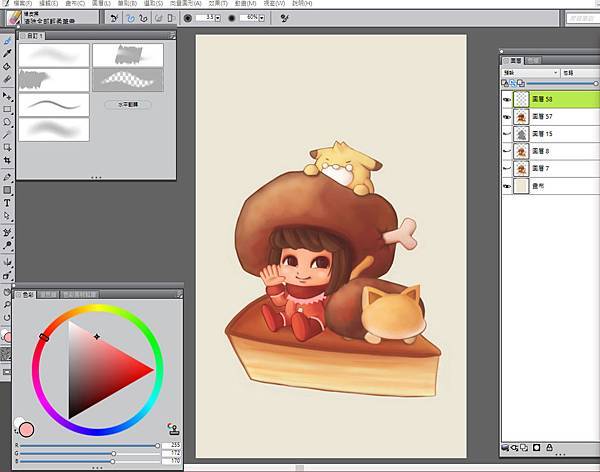Select layer 57 in the Layers list
This screenshot has height=472, width=600.
pyautogui.click(x=551, y=117)
